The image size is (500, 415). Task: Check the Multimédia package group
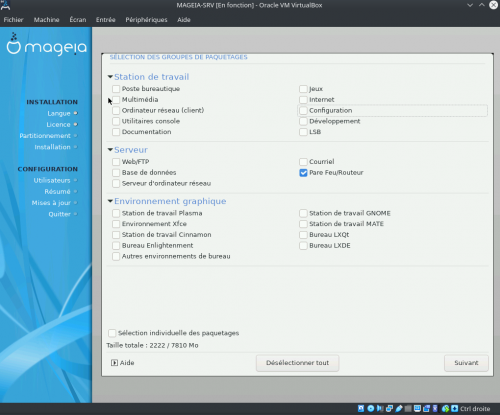116,100
